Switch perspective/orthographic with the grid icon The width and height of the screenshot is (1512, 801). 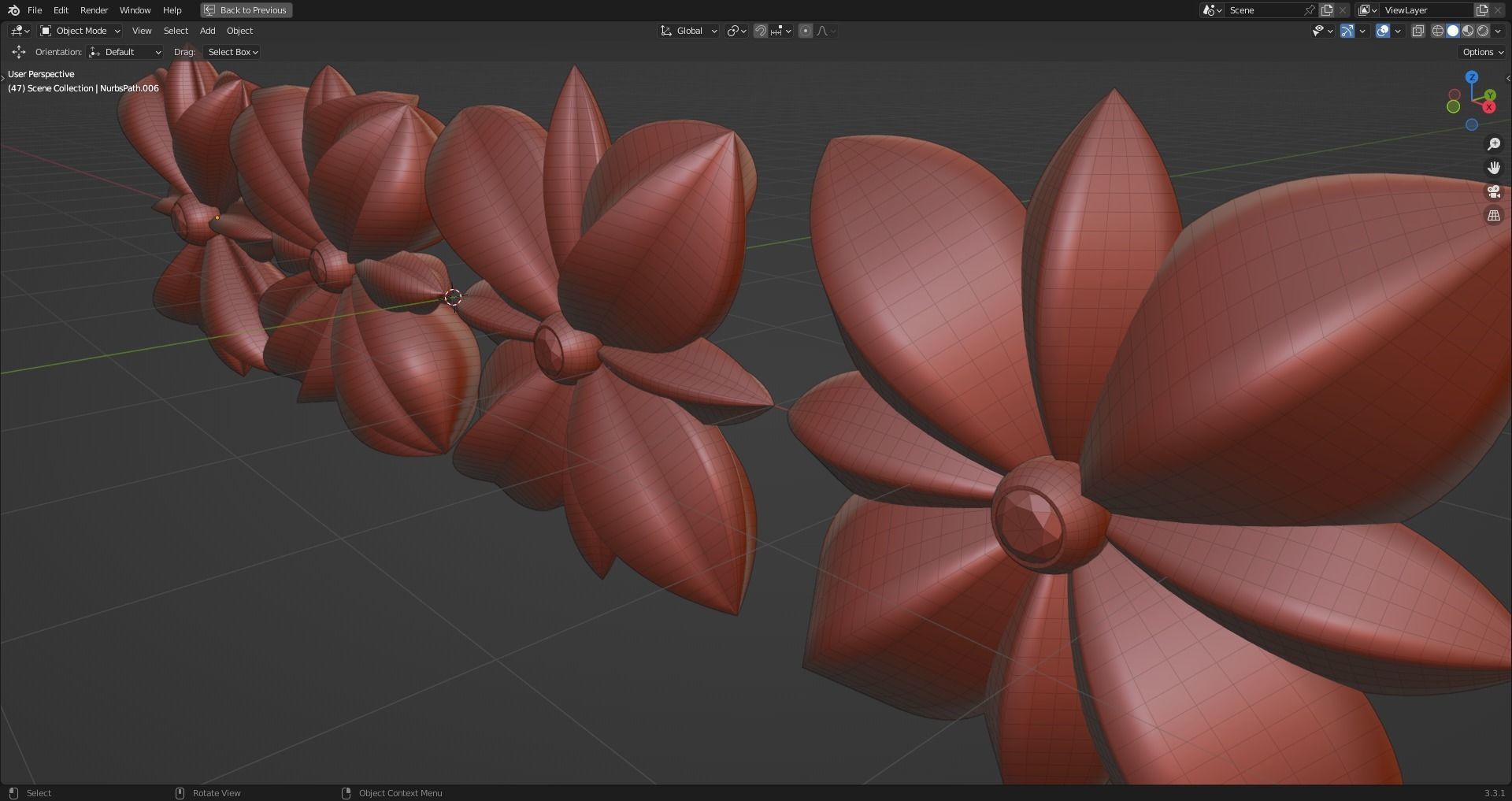[1493, 215]
